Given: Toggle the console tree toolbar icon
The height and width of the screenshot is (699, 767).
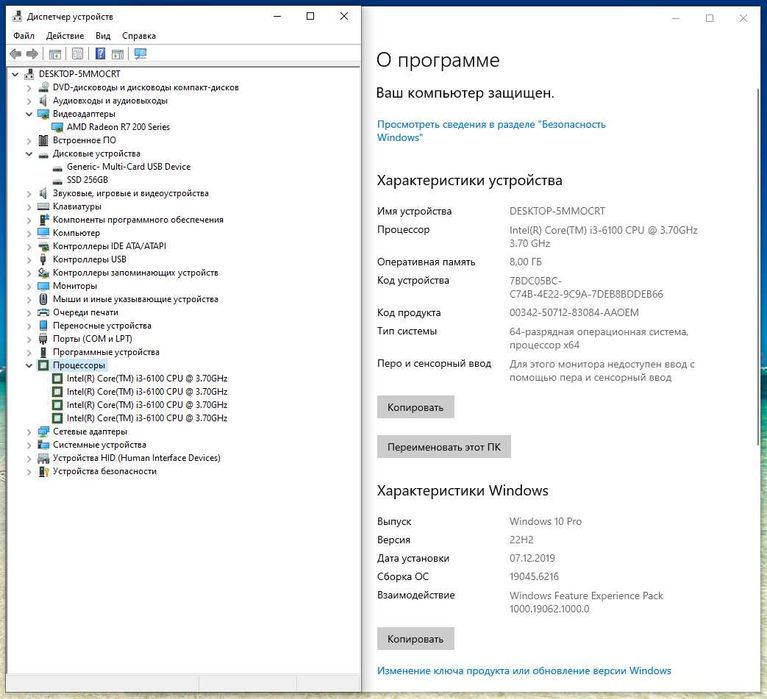Looking at the screenshot, I should click(55, 54).
